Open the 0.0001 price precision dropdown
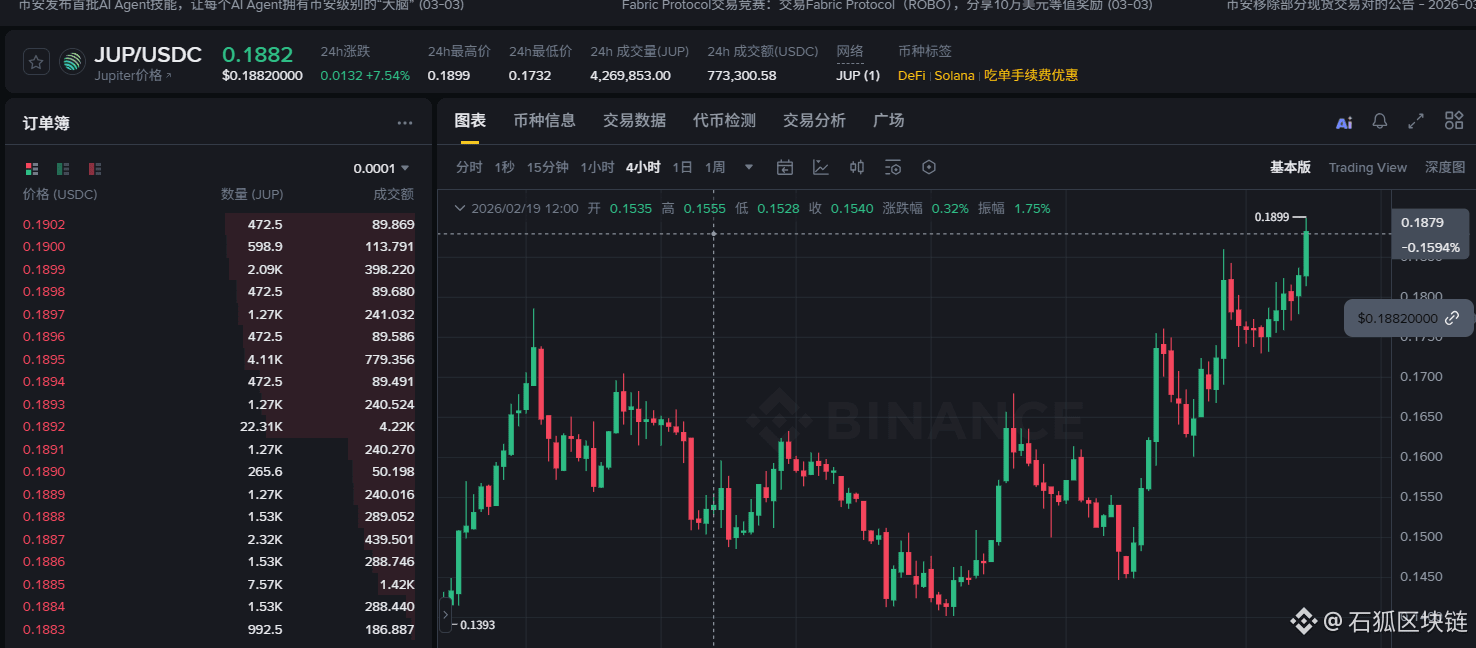Screen dimensions: 1476x648 381,169
